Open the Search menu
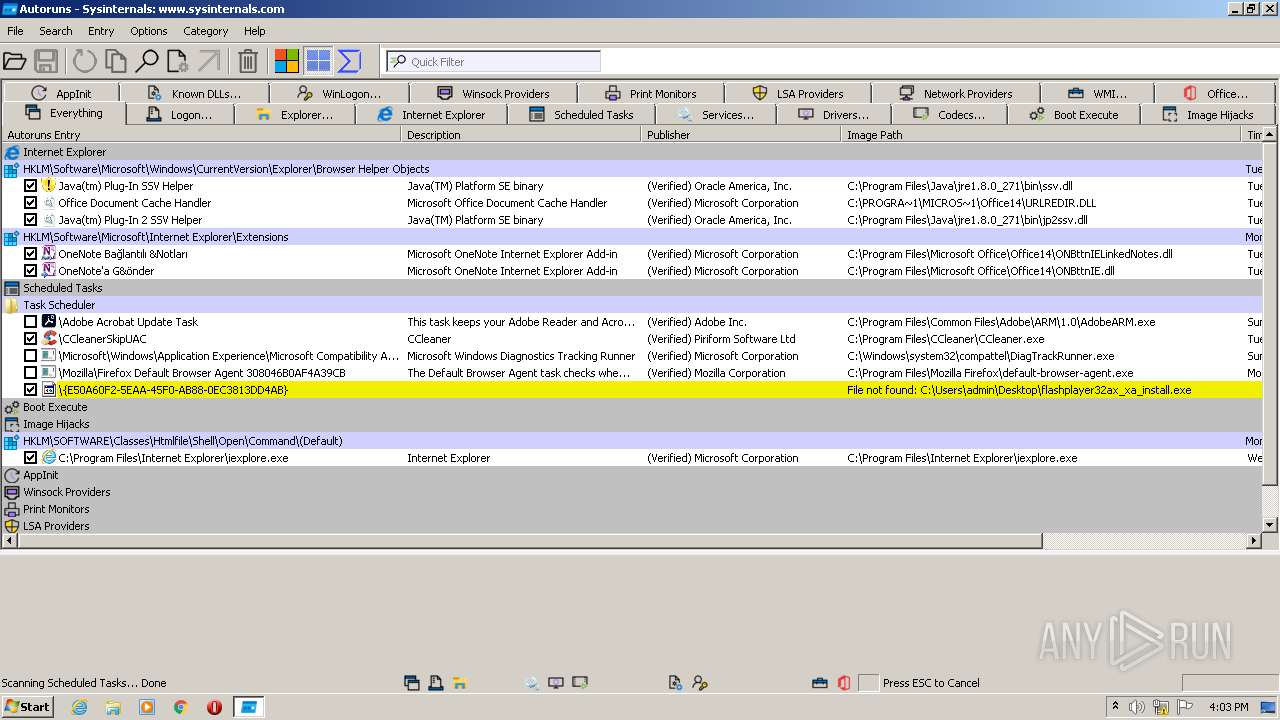The image size is (1280, 720). click(x=56, y=31)
